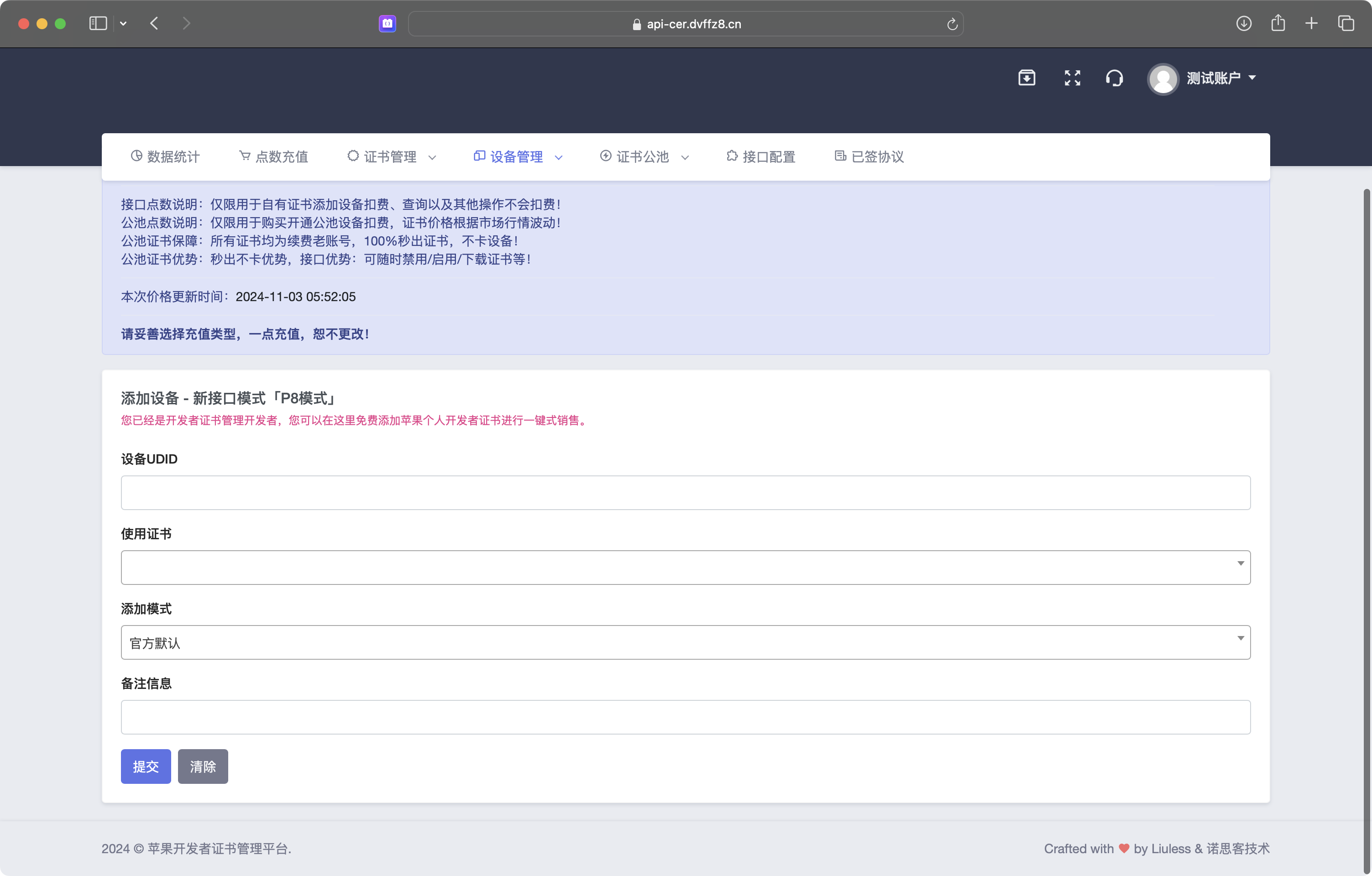
Task: Click the footer credit Liuless & 诺思客技术
Action: point(1210,849)
